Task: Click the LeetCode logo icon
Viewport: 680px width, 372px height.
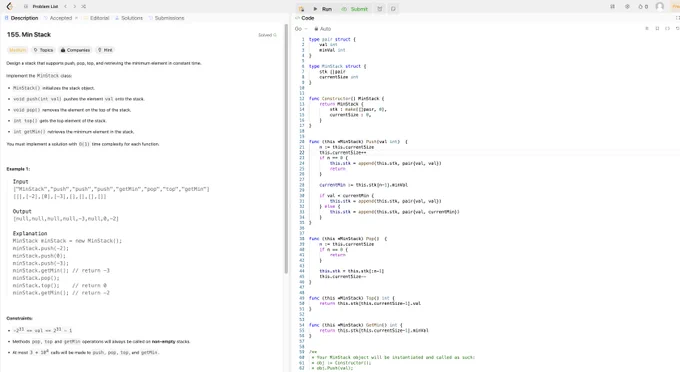Action: 10,6
